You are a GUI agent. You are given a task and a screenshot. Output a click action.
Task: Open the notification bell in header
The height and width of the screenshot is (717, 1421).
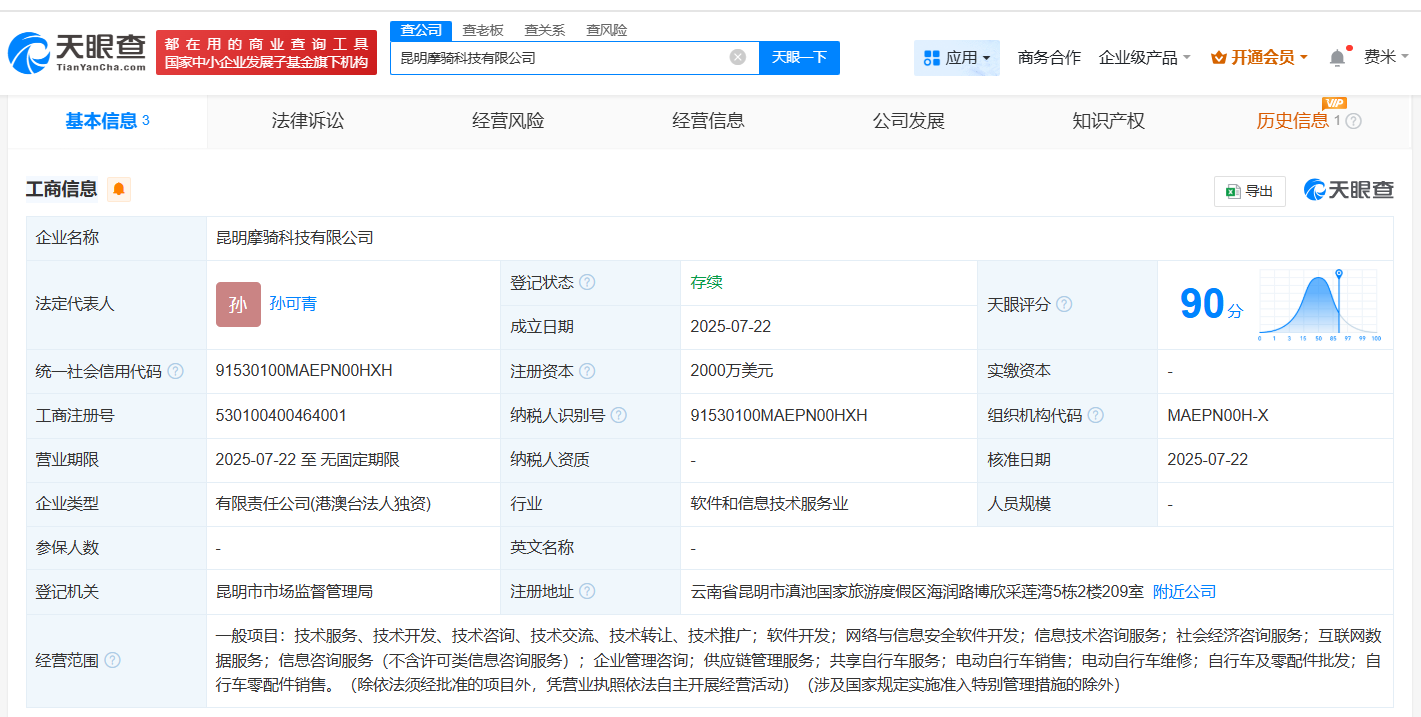click(x=1337, y=58)
